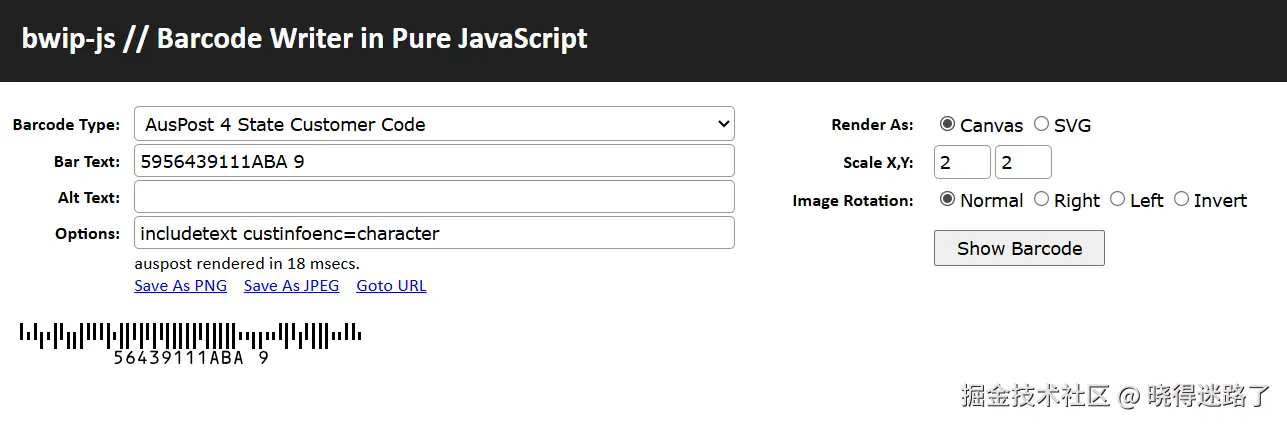Viewport: 1287px width, 425px height.
Task: Click the 'Render As:' label
Action: 872,125
